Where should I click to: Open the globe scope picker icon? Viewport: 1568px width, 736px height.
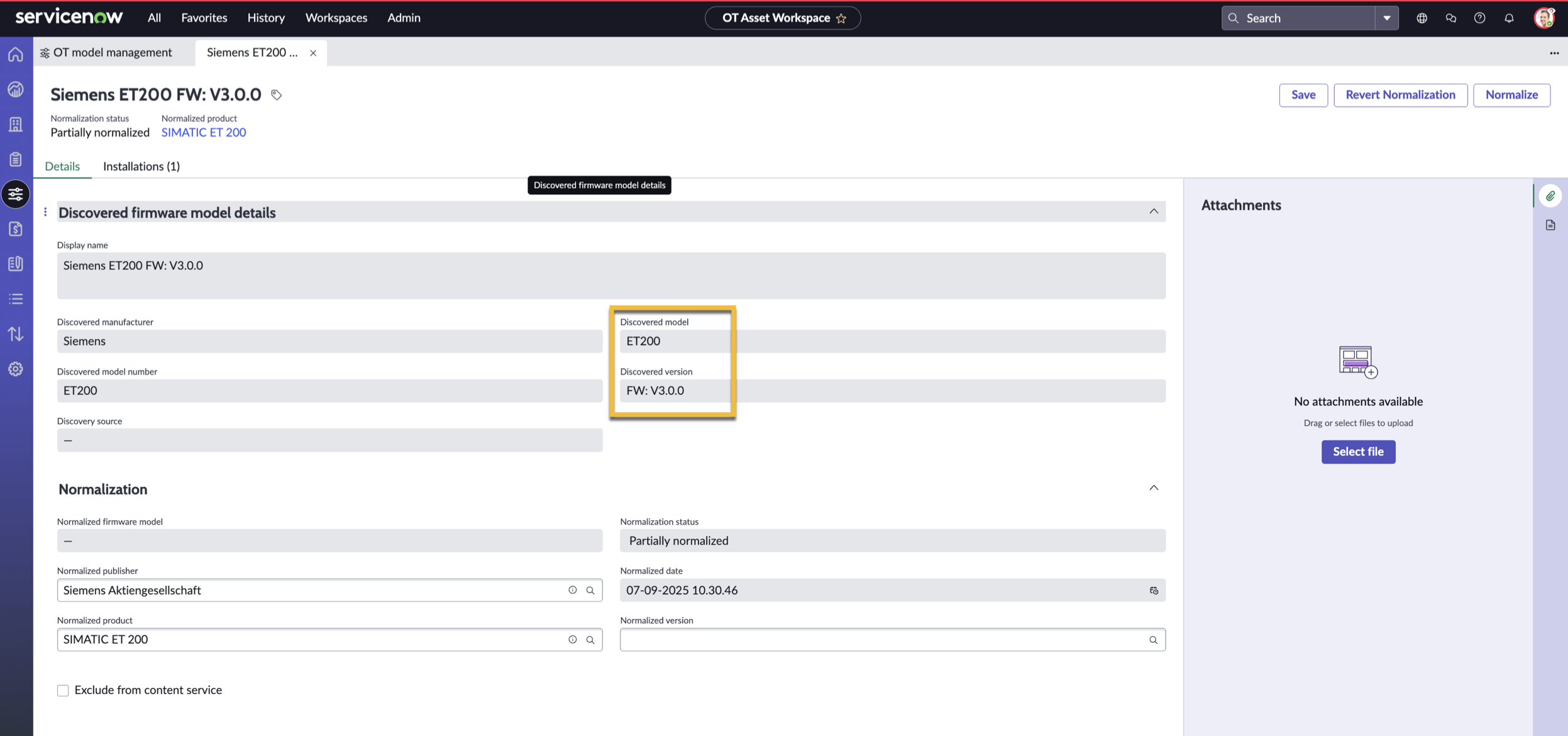click(x=1422, y=18)
